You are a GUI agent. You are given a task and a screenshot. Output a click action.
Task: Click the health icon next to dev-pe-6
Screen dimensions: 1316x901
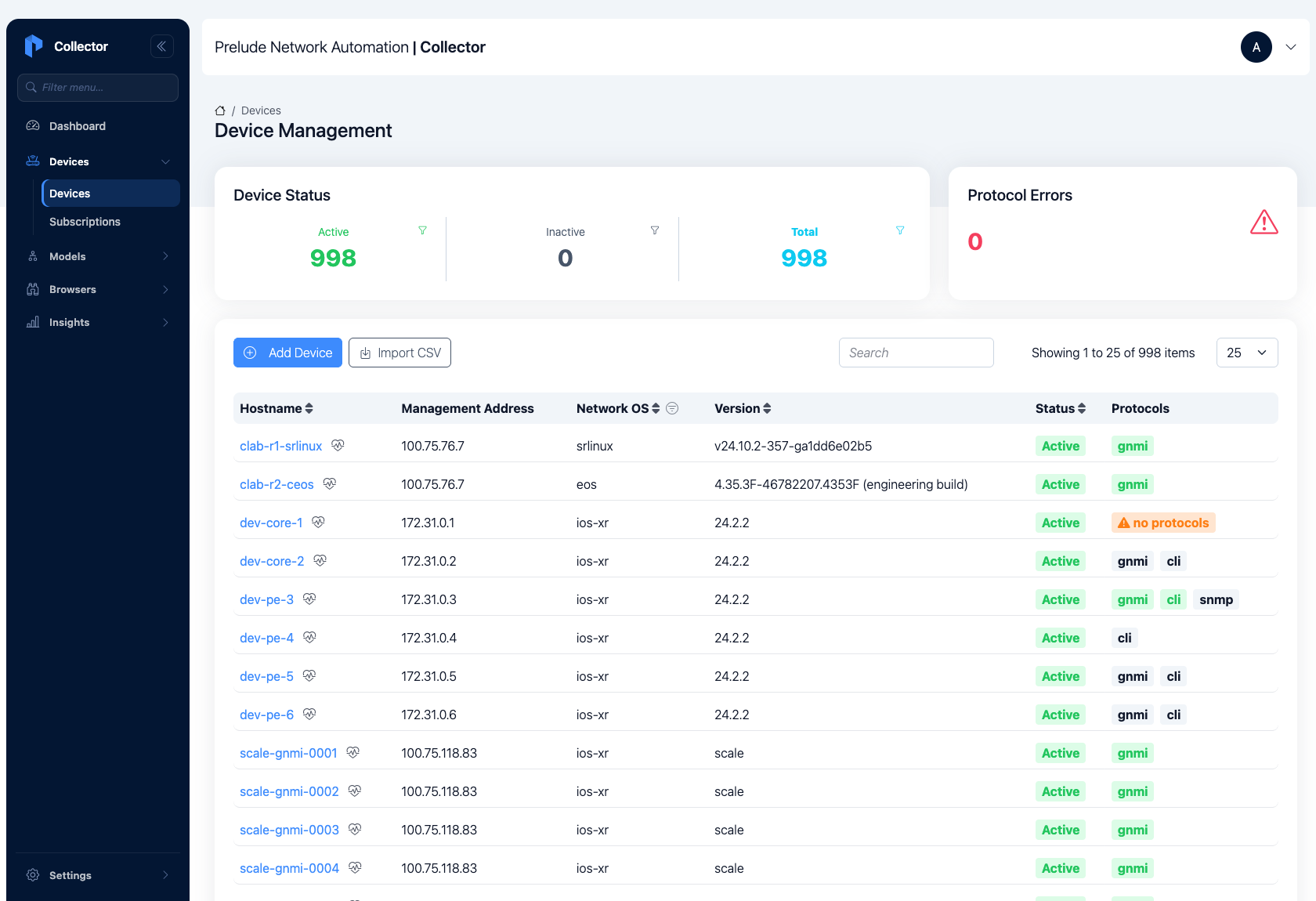coord(309,714)
